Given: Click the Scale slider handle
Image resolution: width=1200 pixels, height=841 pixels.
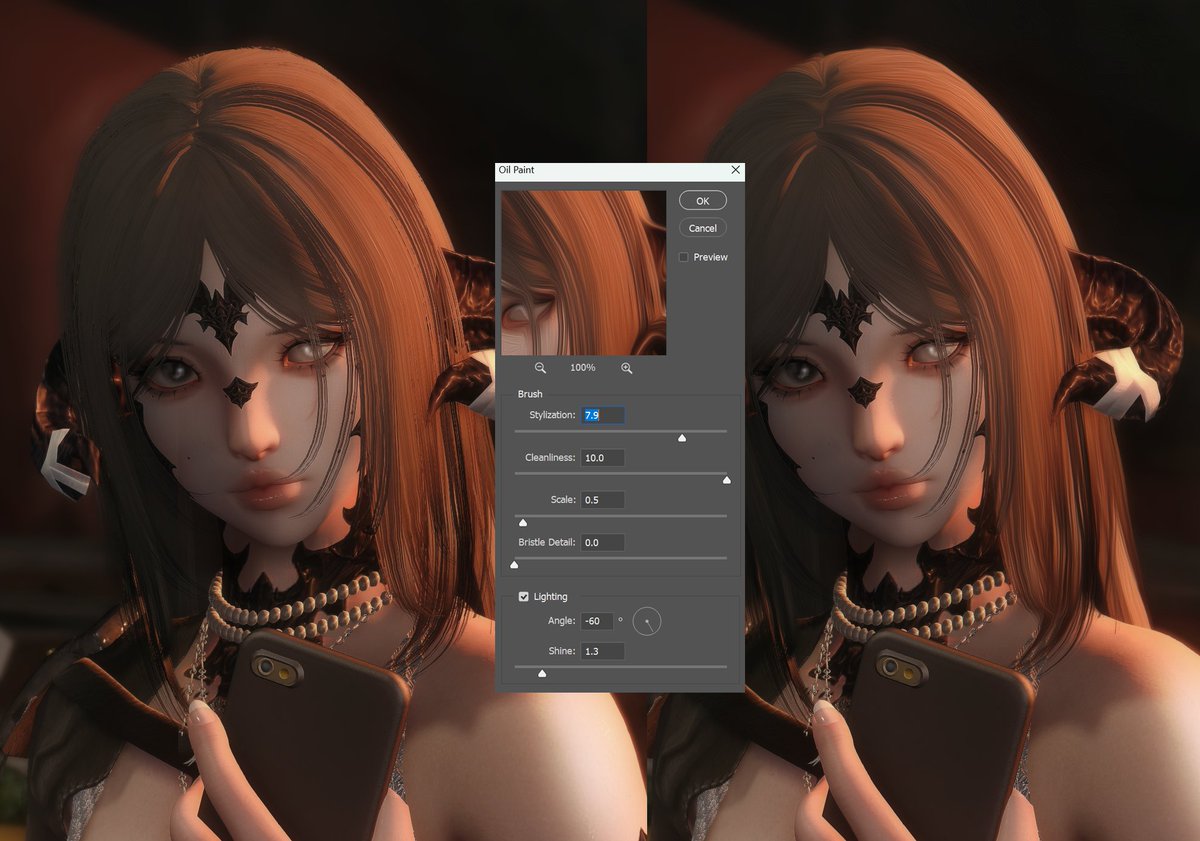Looking at the screenshot, I should [522, 522].
